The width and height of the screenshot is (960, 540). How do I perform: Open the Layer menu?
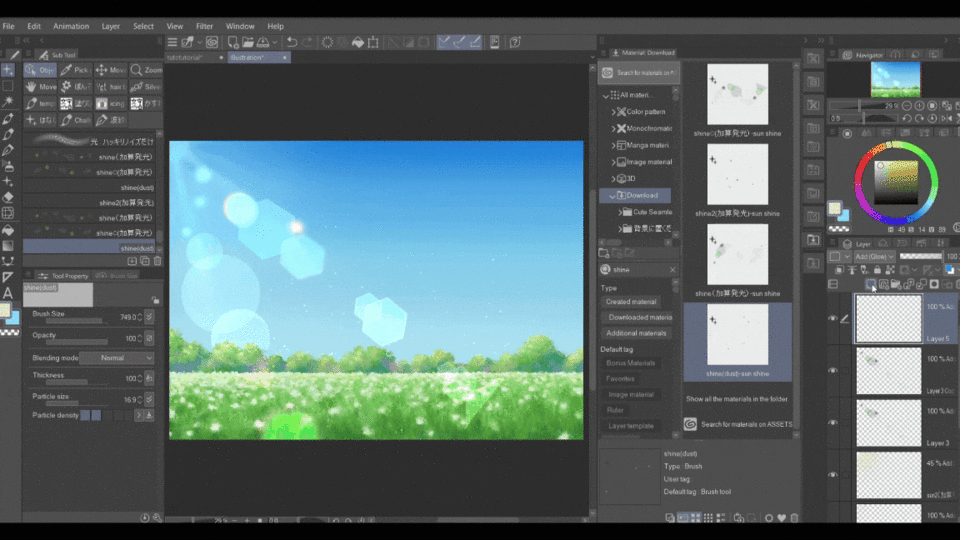111,26
